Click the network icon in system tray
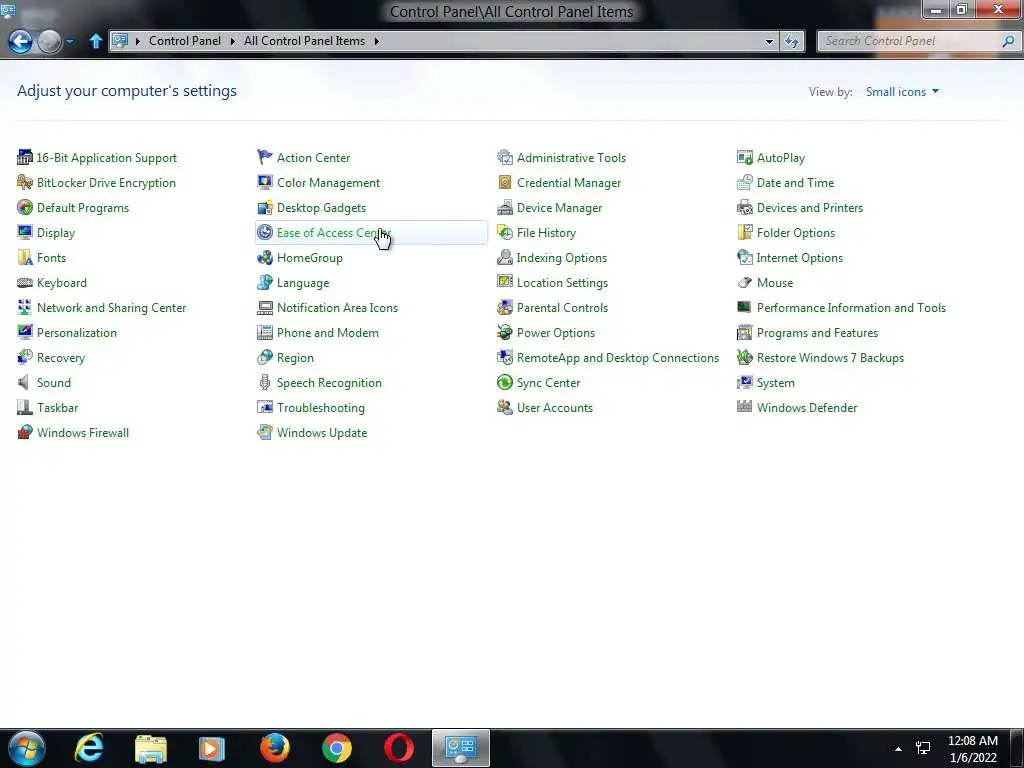Image resolution: width=1024 pixels, height=768 pixels. coord(923,748)
